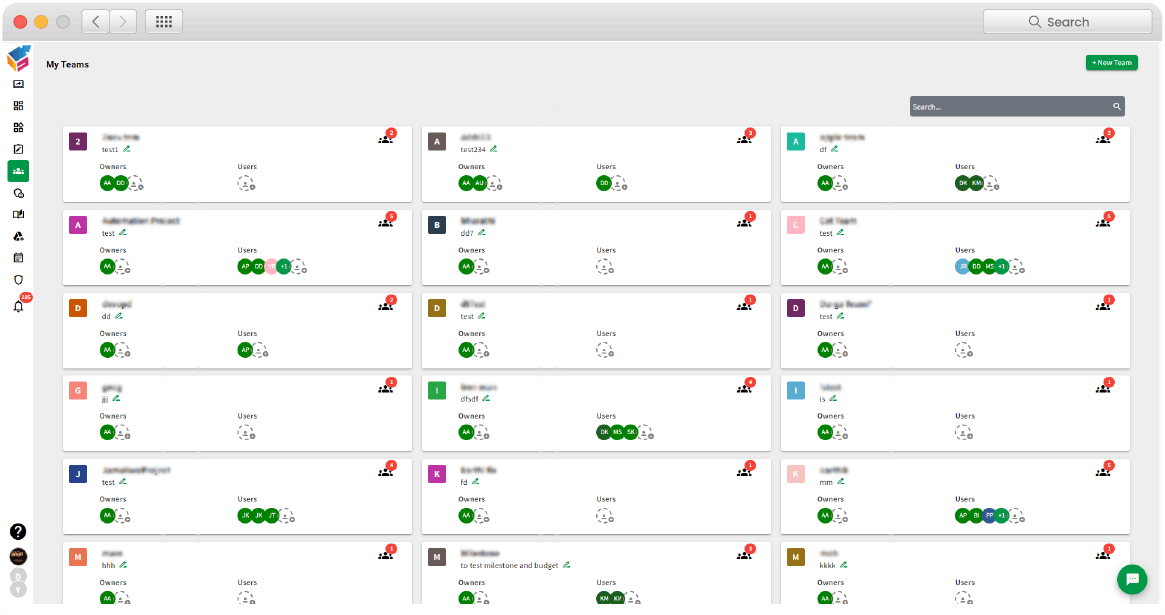Click the grid apps button in the title bar
Screen dimensions: 1165x615
166,21
